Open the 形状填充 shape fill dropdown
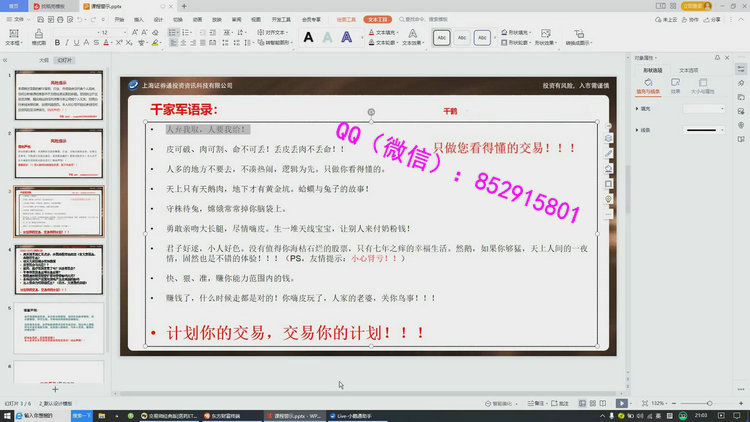Screen dimensions: 750x422 519,32
